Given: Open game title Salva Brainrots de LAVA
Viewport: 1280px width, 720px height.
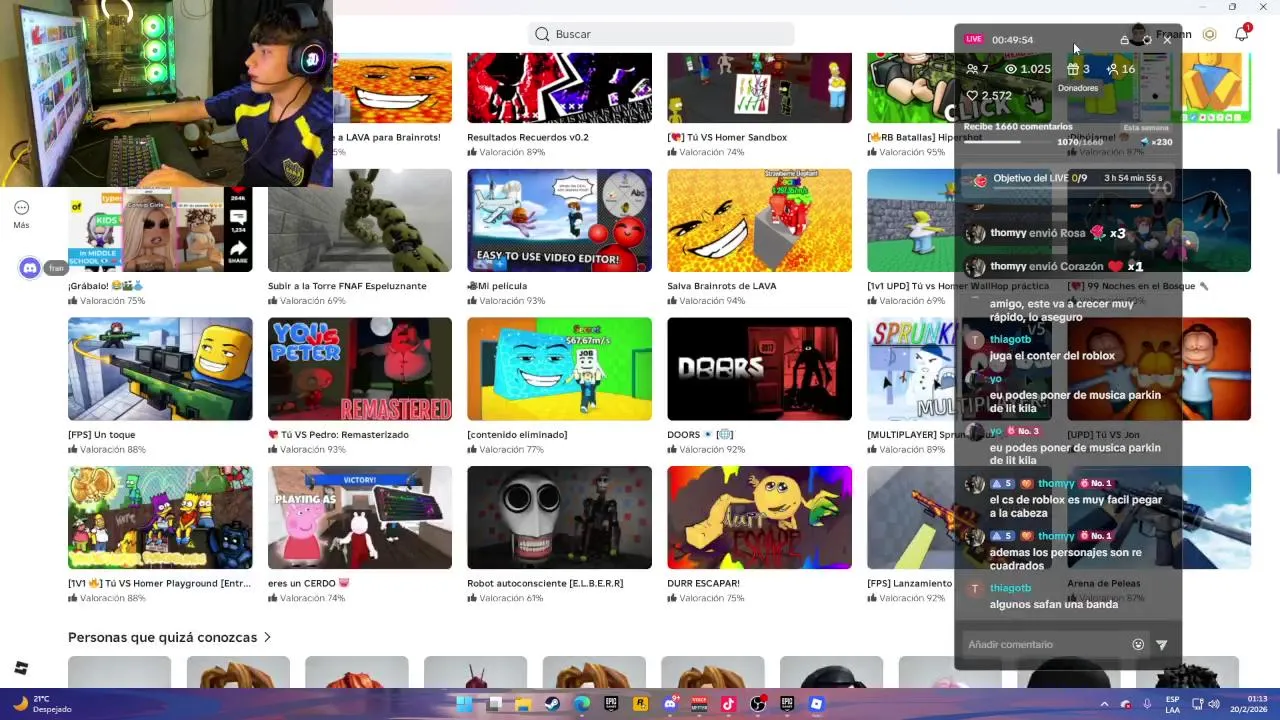Looking at the screenshot, I should click(x=722, y=286).
